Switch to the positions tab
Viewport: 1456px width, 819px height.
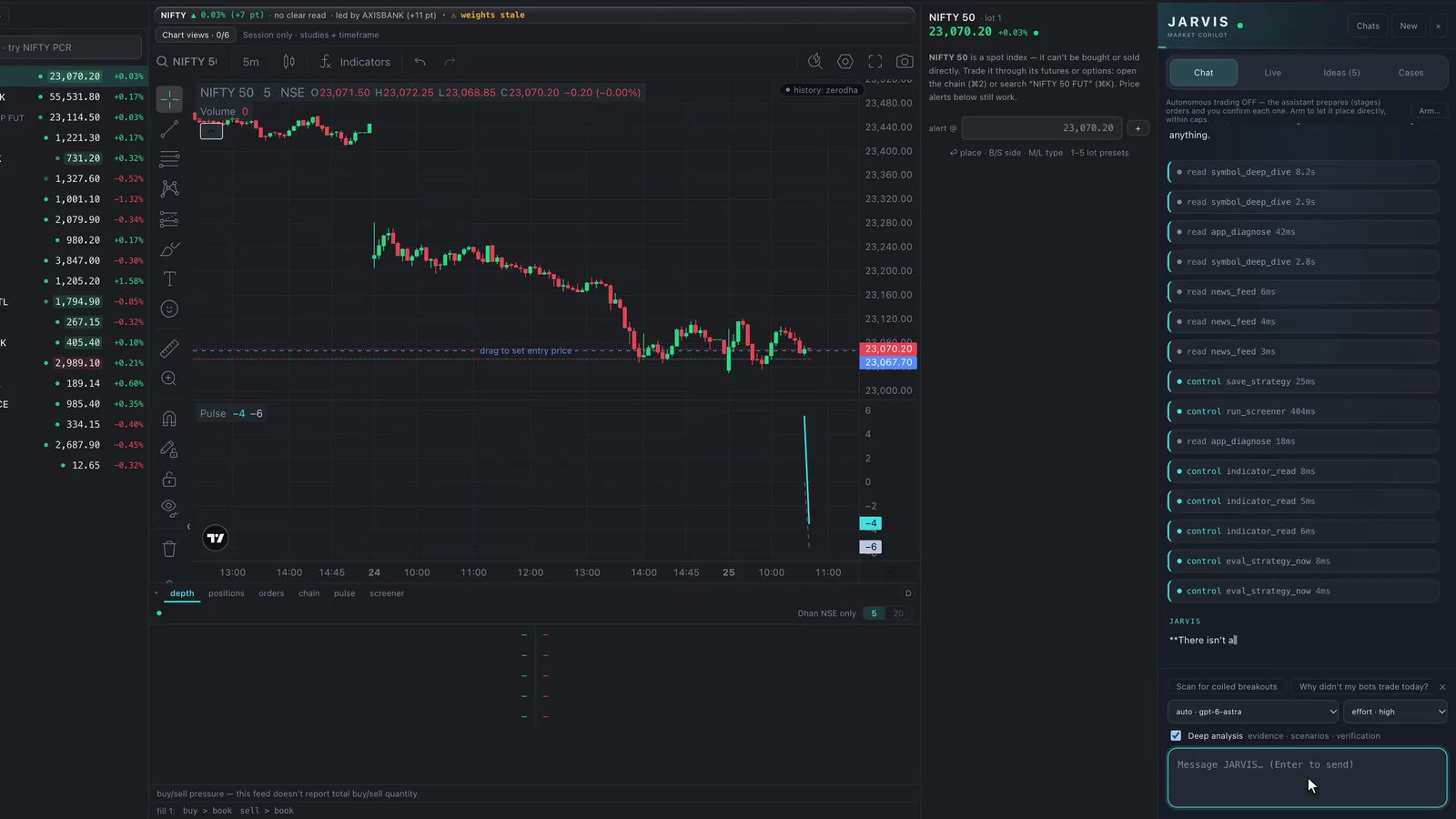227,593
